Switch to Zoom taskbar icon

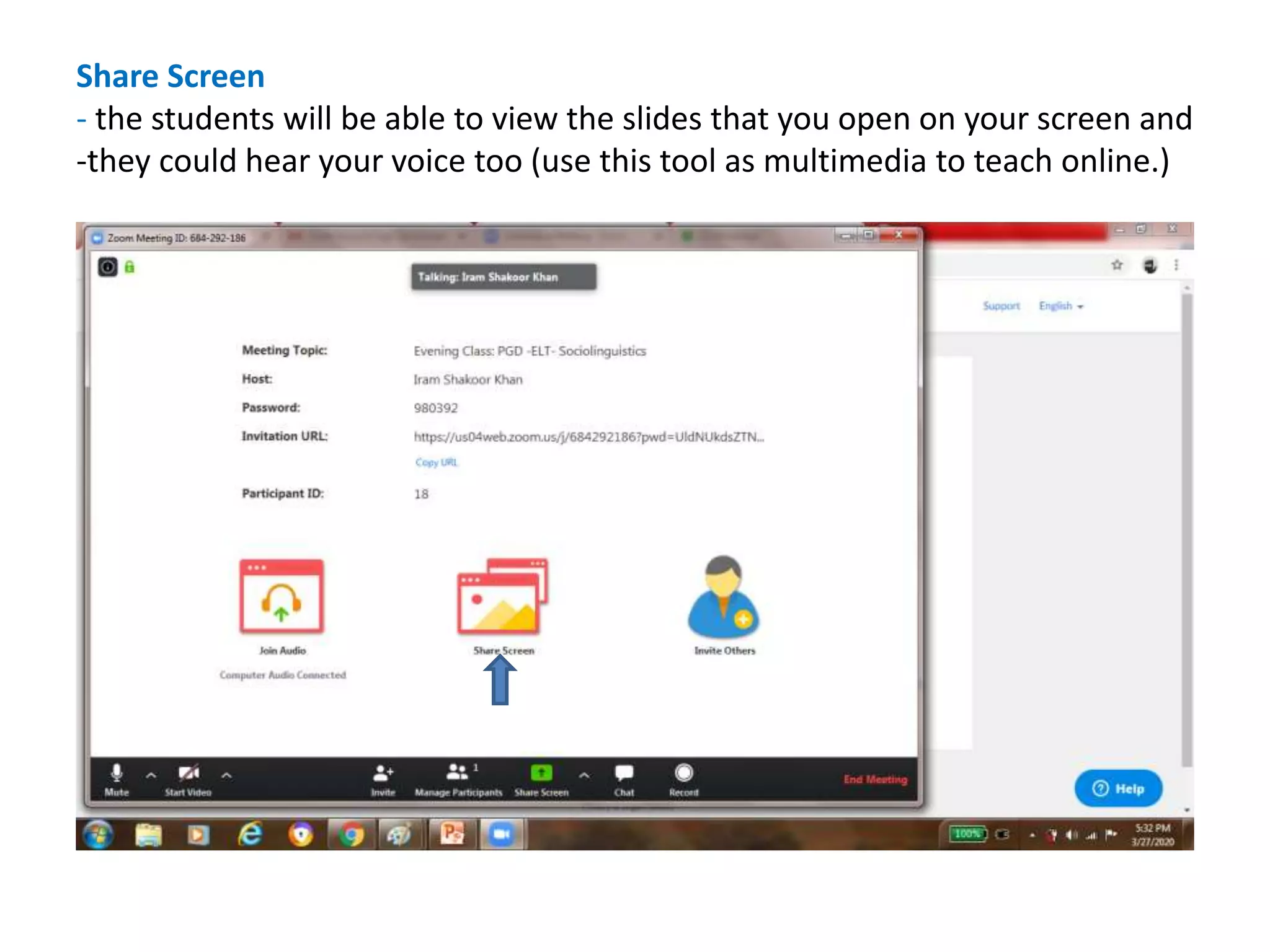(502, 834)
